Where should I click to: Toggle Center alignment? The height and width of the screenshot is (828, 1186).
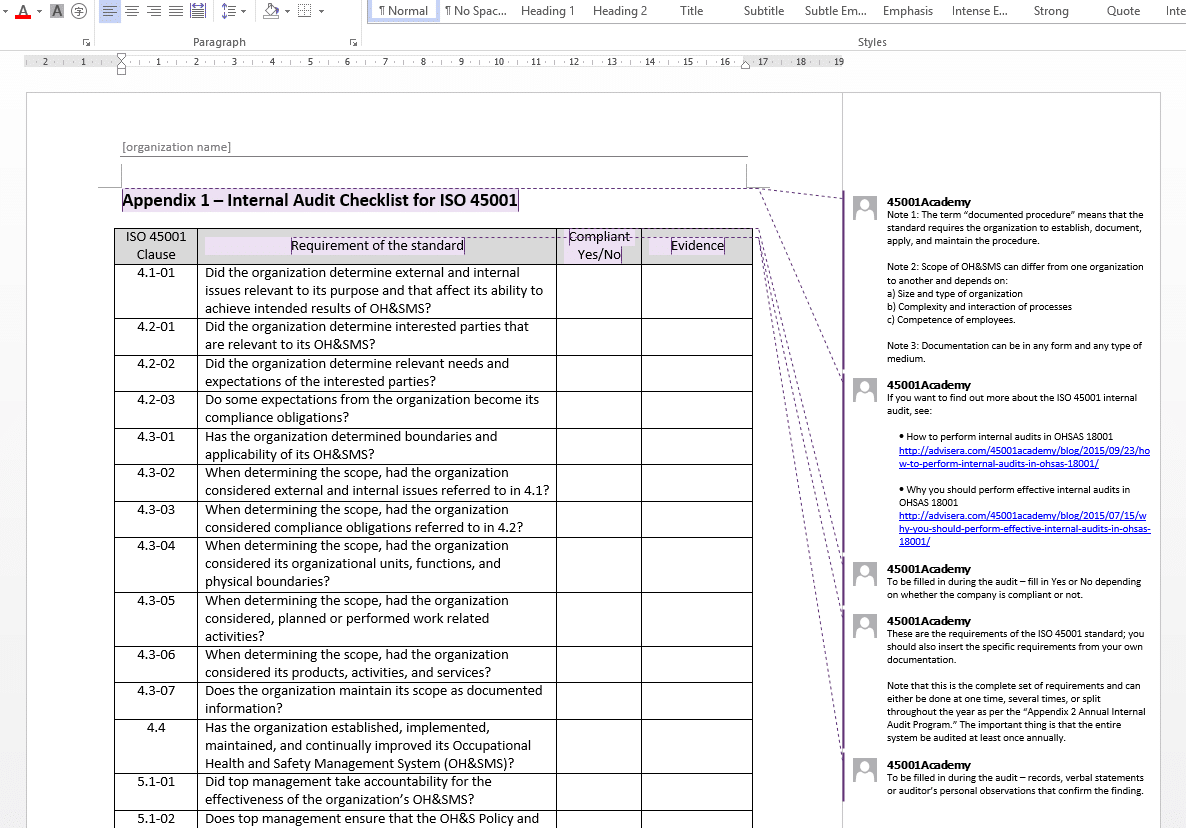click(132, 11)
